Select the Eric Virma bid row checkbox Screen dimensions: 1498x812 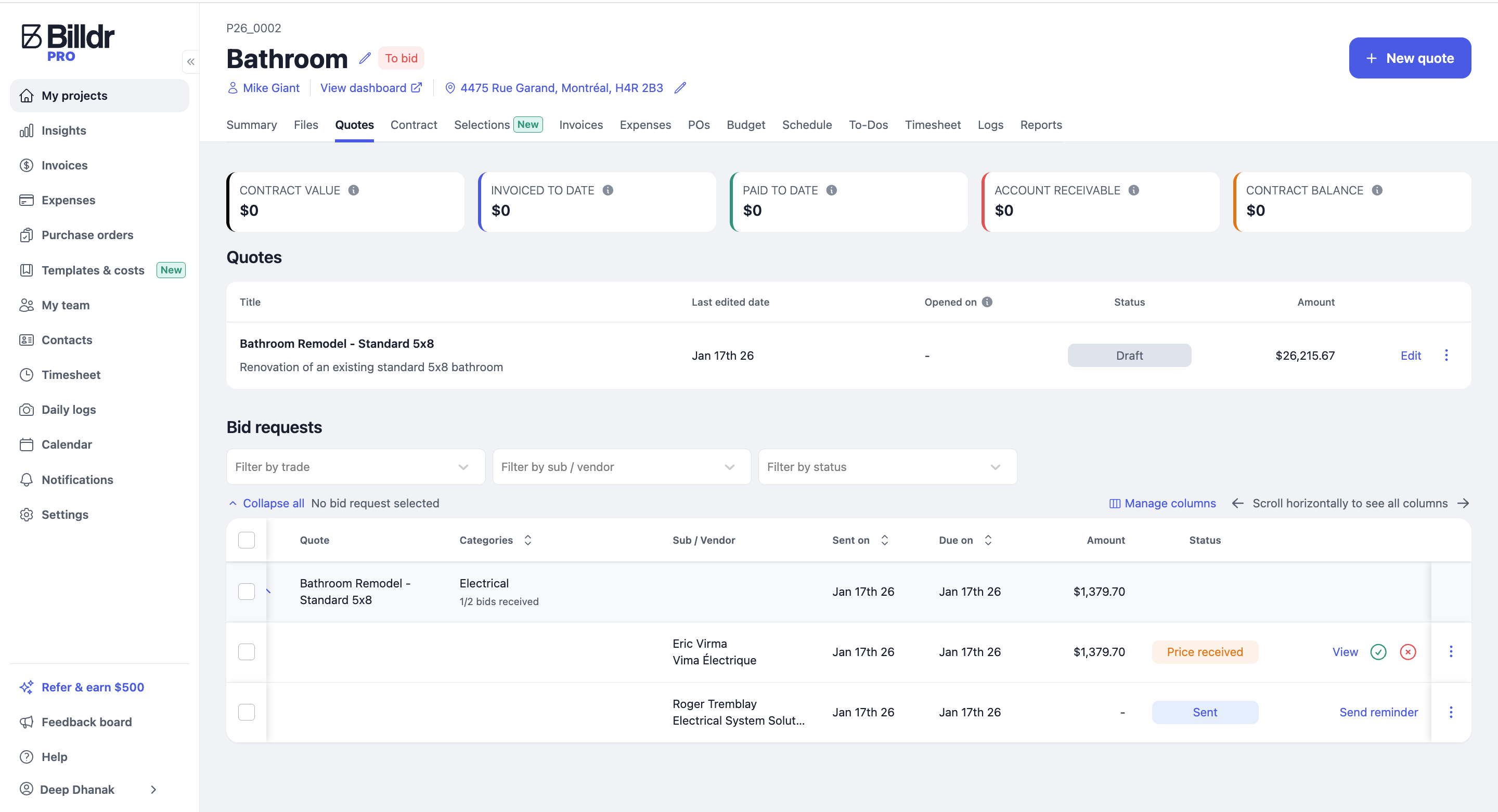click(x=246, y=651)
